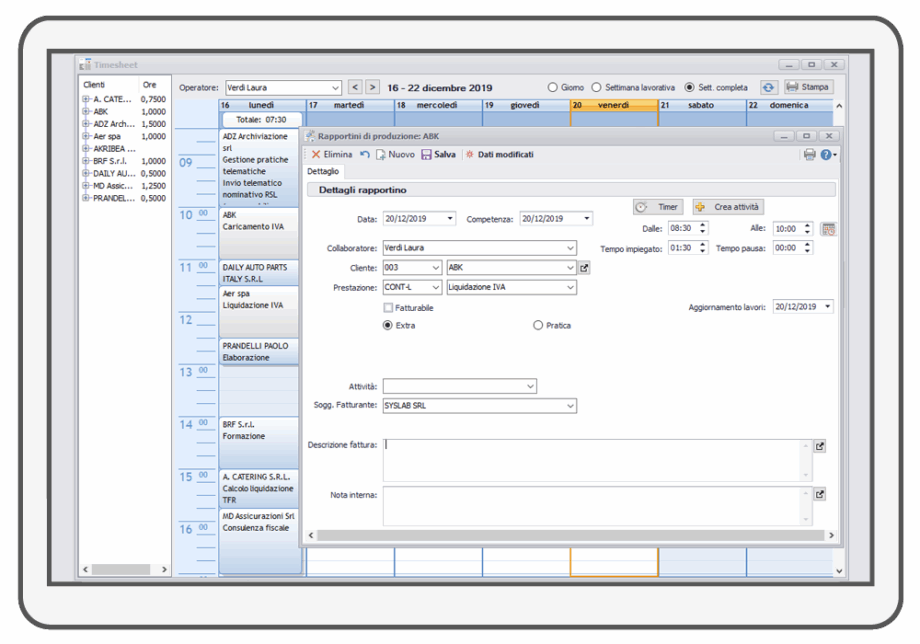This screenshot has width=920, height=644.
Task: Select the PRANDEL... client row
Action: tap(124, 198)
